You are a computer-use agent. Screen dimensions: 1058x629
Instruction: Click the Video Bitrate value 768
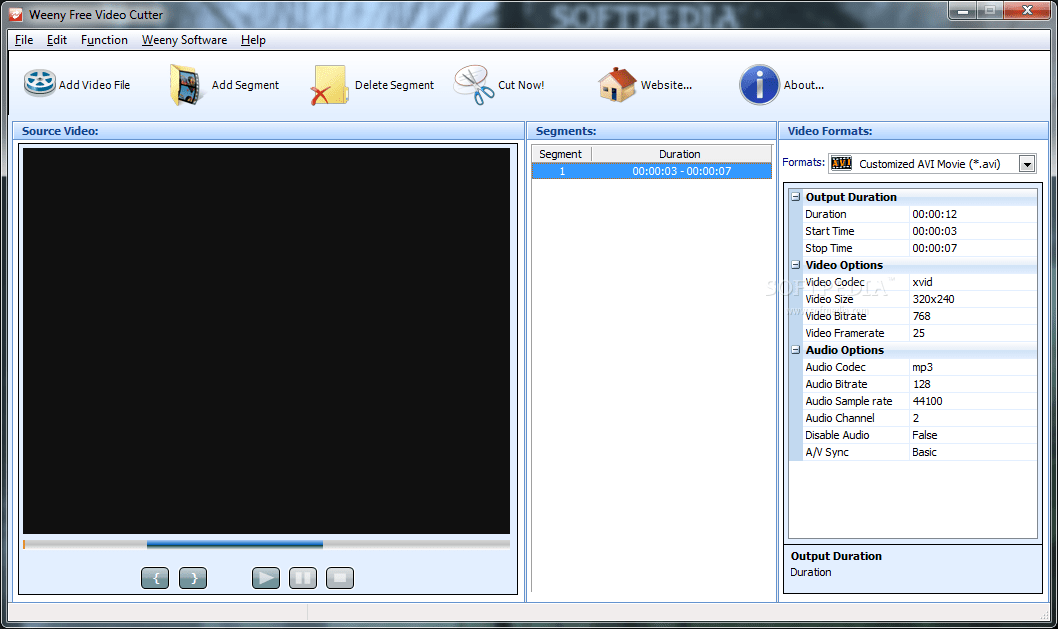pyautogui.click(x=921, y=316)
